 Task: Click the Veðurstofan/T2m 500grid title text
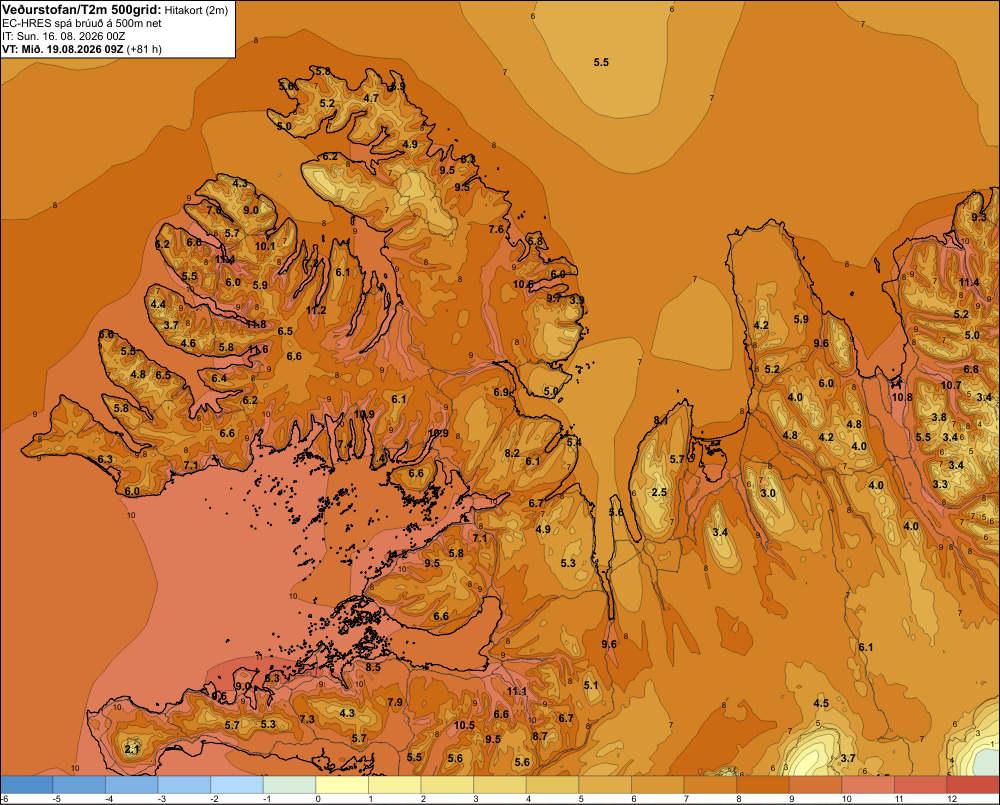pyautogui.click(x=82, y=10)
